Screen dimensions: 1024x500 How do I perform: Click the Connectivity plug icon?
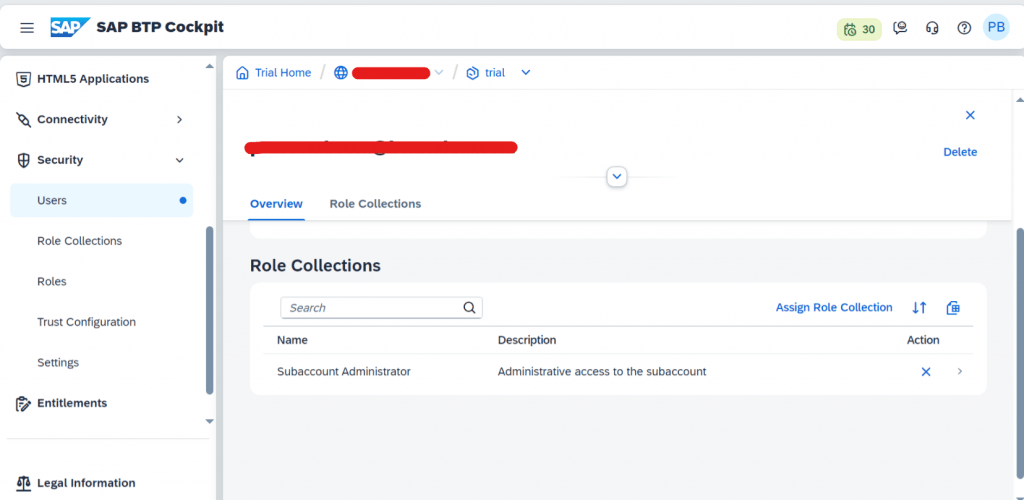click(x=24, y=119)
